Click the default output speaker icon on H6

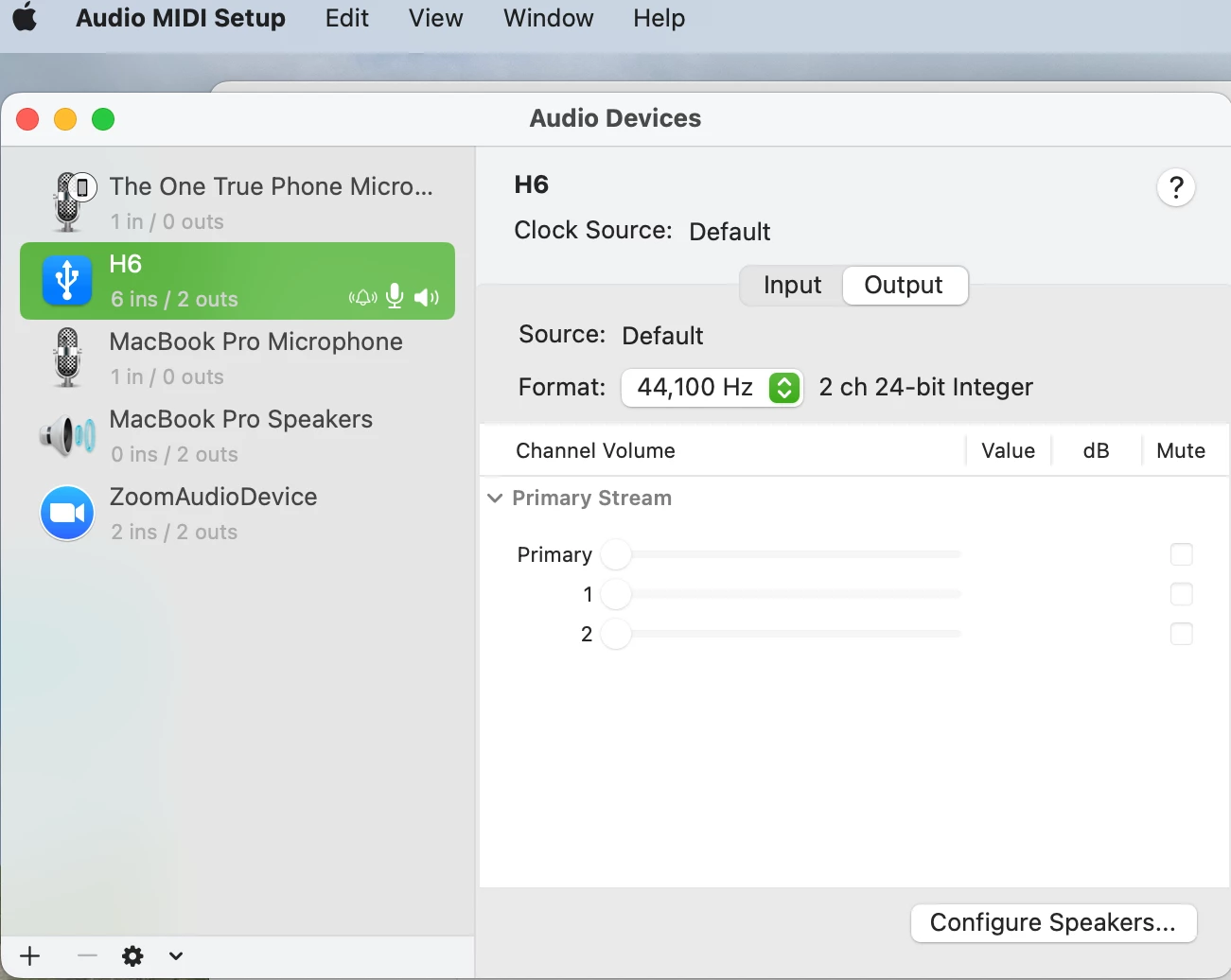pyautogui.click(x=427, y=298)
